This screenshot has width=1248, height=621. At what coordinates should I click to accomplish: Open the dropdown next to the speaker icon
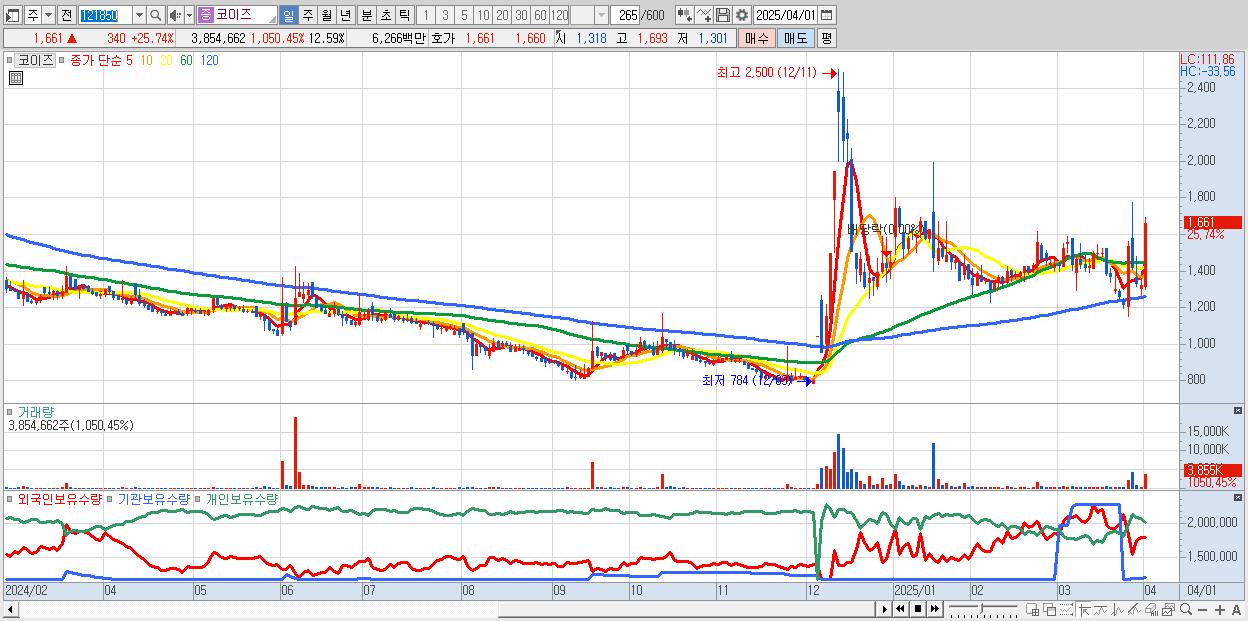[x=189, y=15]
